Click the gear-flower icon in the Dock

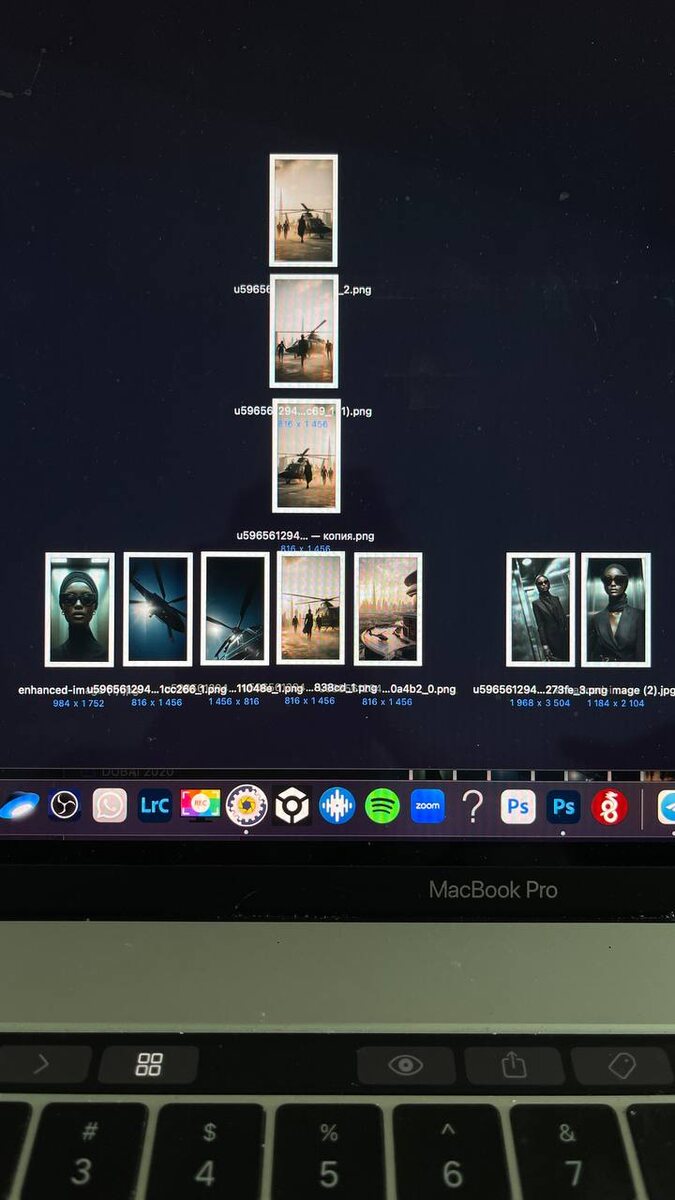pyautogui.click(x=246, y=805)
